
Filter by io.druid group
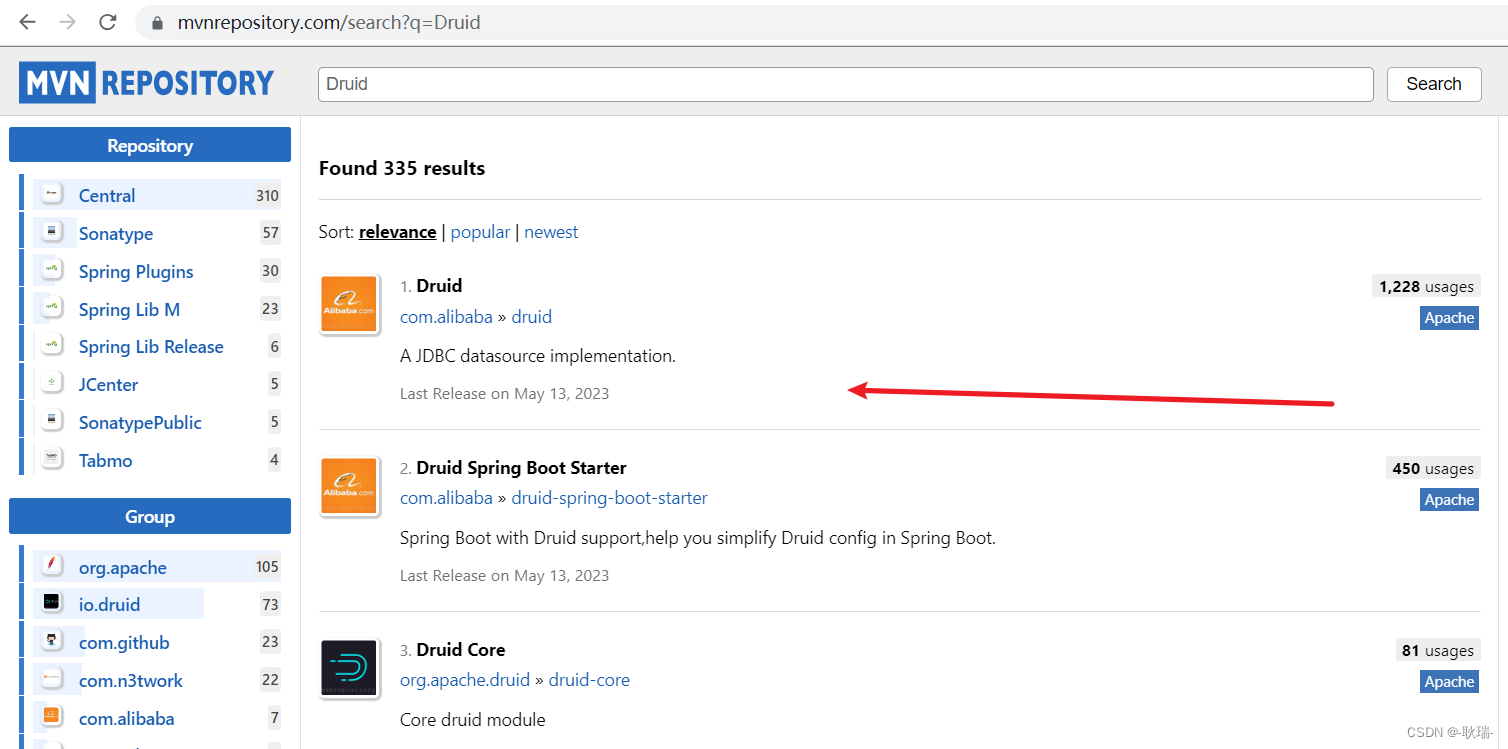109,605
